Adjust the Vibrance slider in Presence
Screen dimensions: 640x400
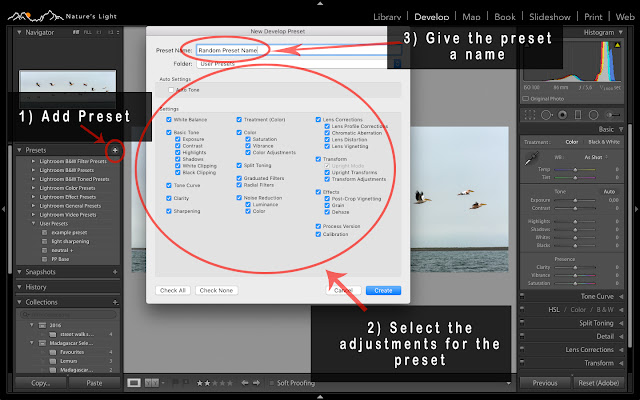click(x=575, y=275)
